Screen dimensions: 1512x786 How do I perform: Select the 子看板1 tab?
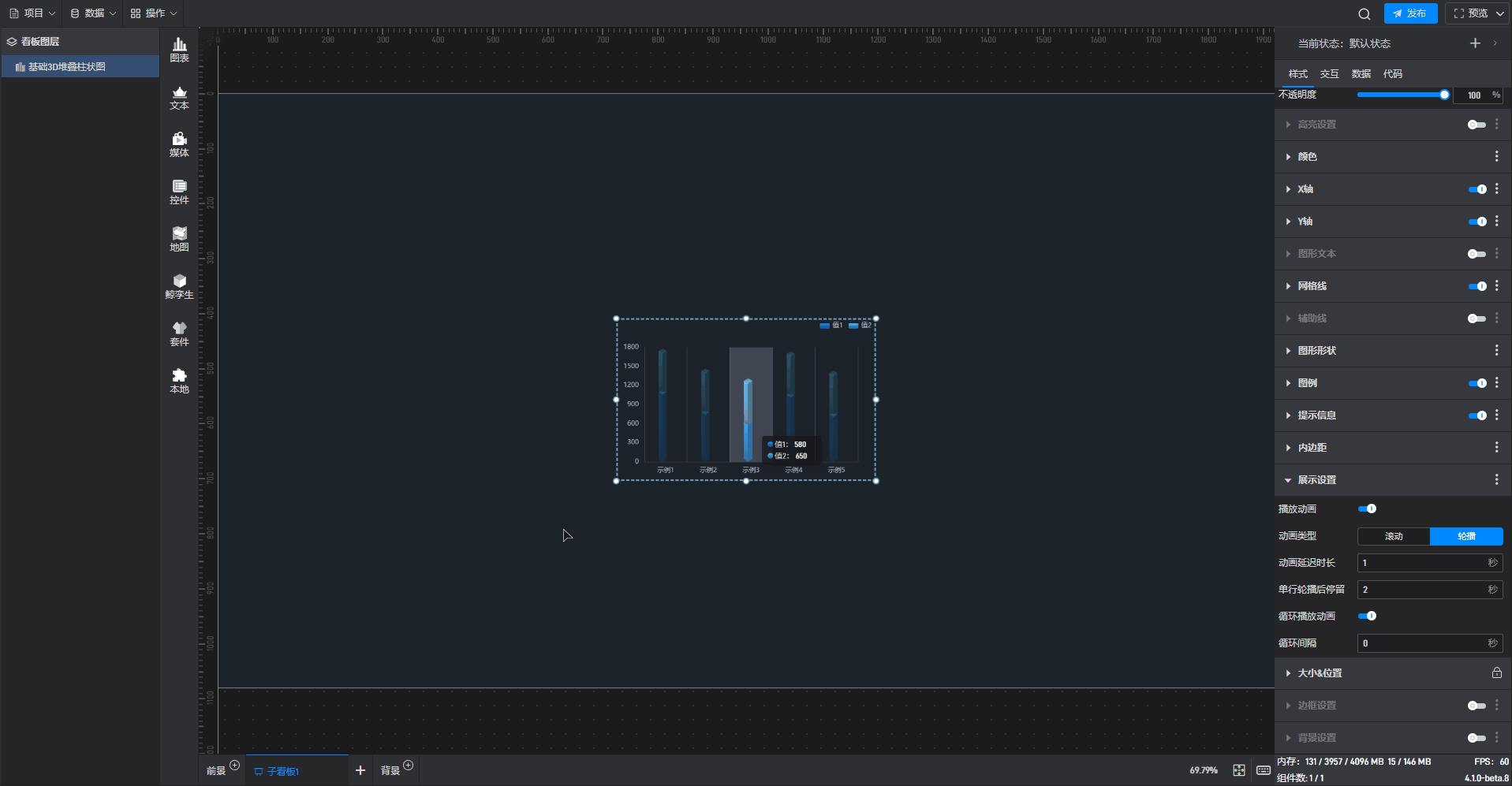297,771
